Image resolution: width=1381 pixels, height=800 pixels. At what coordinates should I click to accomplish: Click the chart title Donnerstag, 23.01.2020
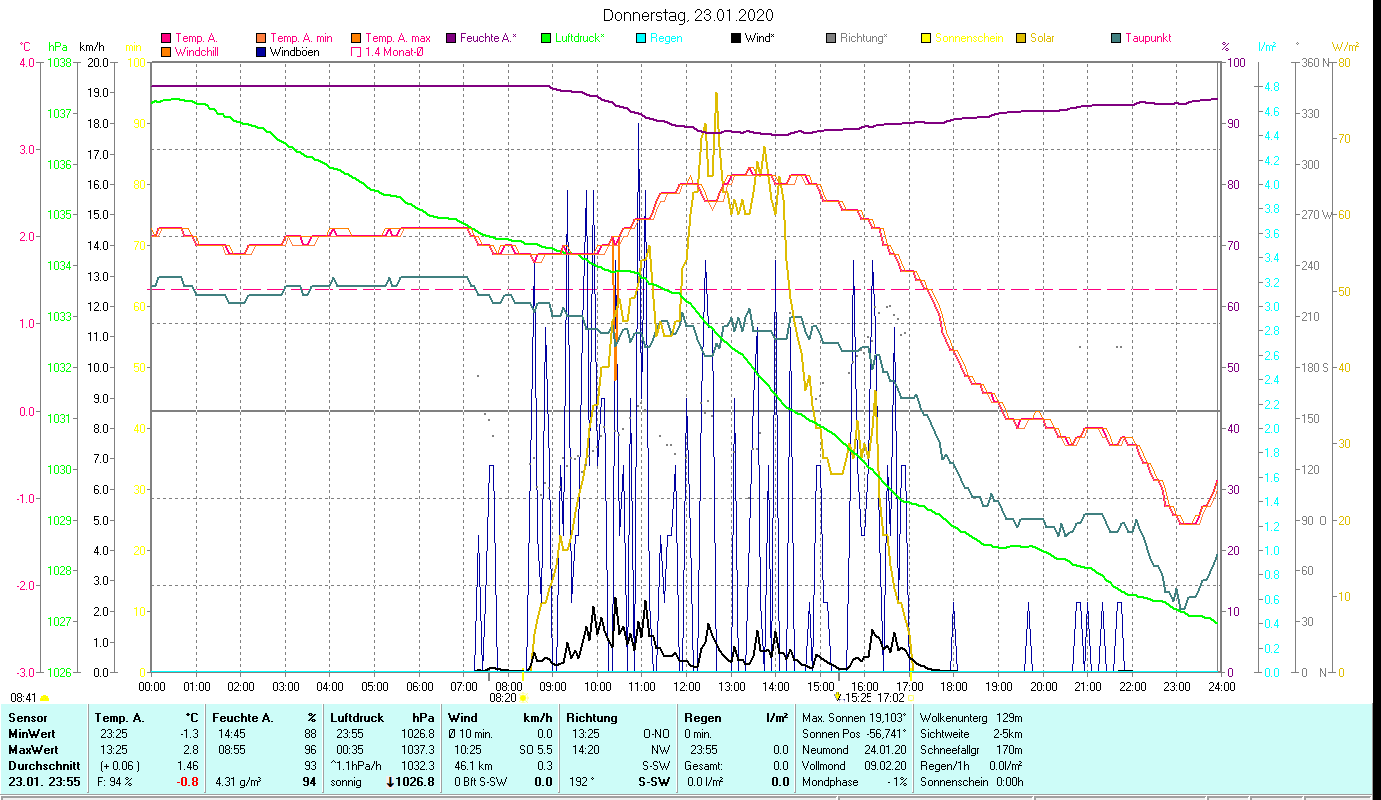tap(689, 15)
